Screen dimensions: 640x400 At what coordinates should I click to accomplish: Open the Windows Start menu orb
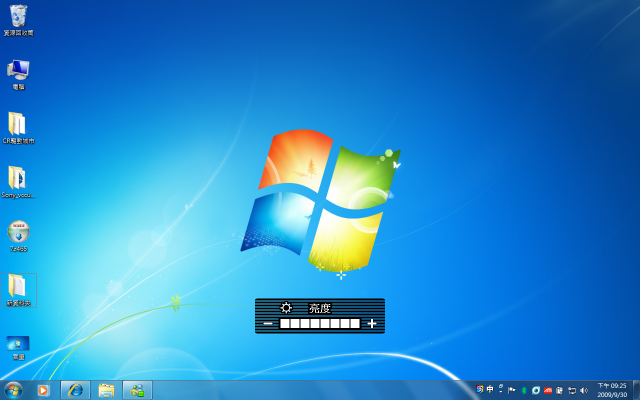13,390
